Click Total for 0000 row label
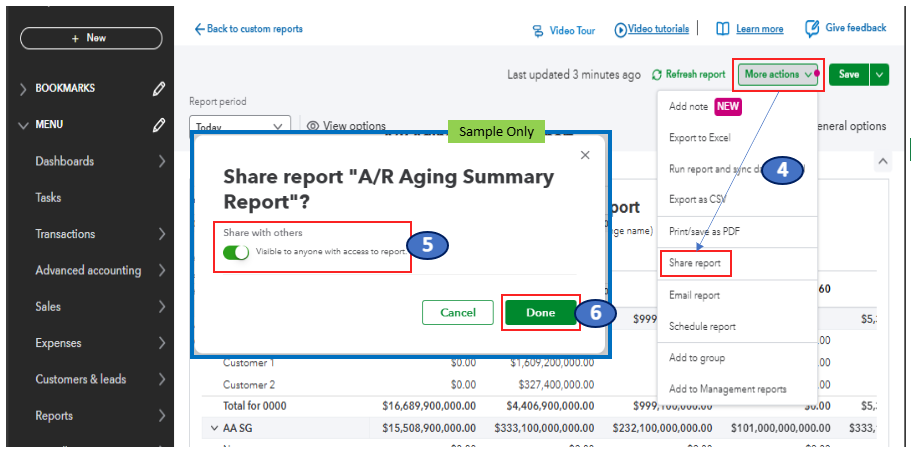This screenshot has height=450, width=911. (254, 406)
